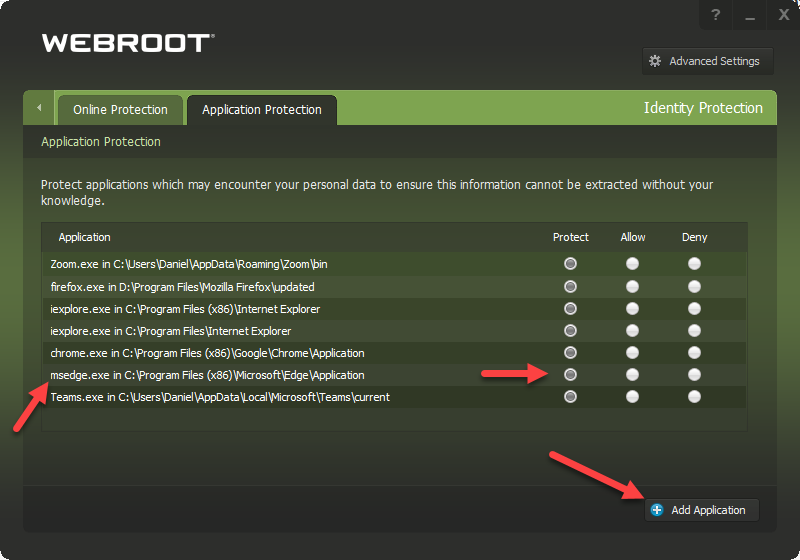This screenshot has height=560, width=800.
Task: Set Teams.exe to Deny
Action: pyautogui.click(x=694, y=397)
